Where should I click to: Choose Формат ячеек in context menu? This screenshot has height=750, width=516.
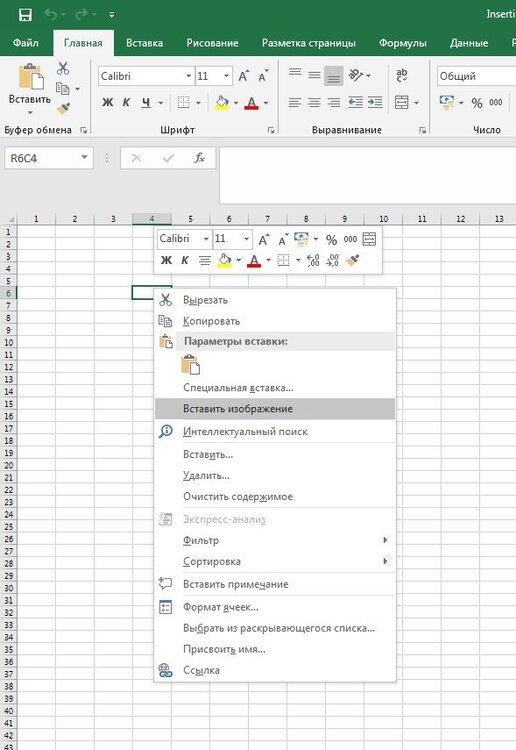point(275,607)
